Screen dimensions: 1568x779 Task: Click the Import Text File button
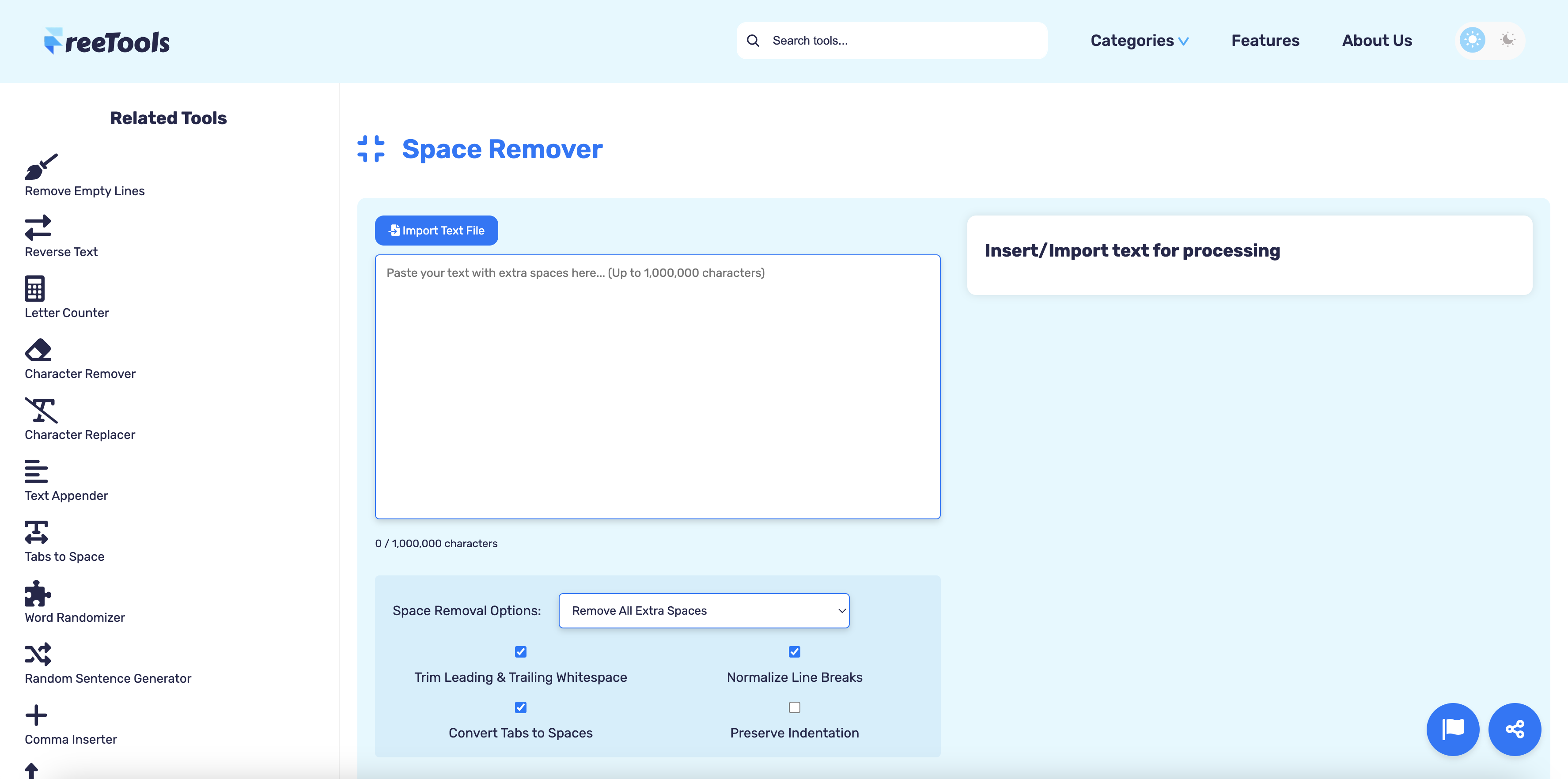(x=436, y=230)
